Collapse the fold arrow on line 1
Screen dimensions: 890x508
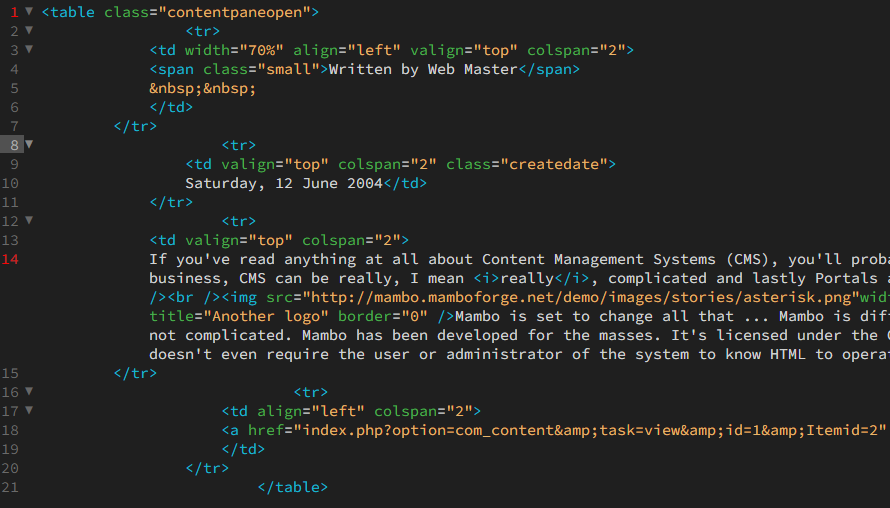point(29,11)
